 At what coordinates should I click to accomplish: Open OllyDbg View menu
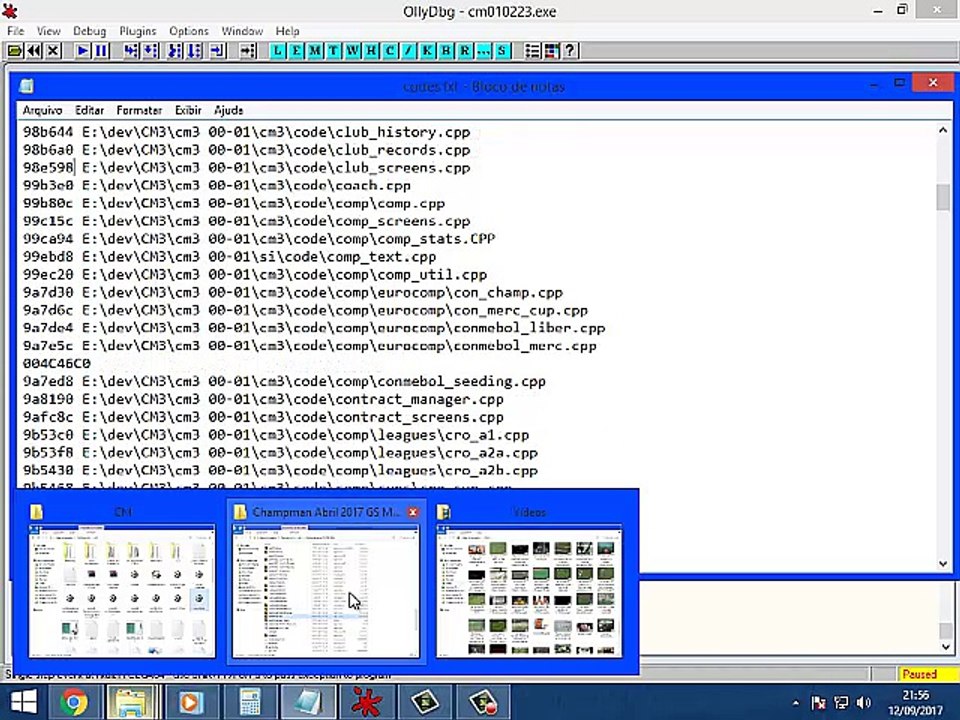48,31
